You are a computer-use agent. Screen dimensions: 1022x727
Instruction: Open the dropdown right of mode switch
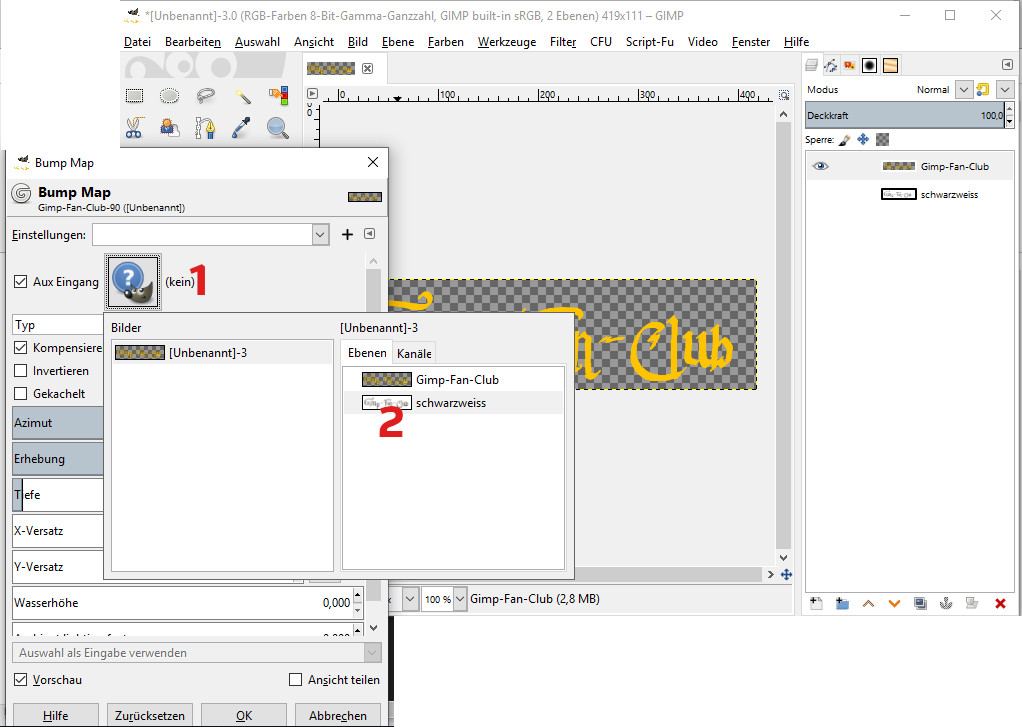tap(1005, 89)
